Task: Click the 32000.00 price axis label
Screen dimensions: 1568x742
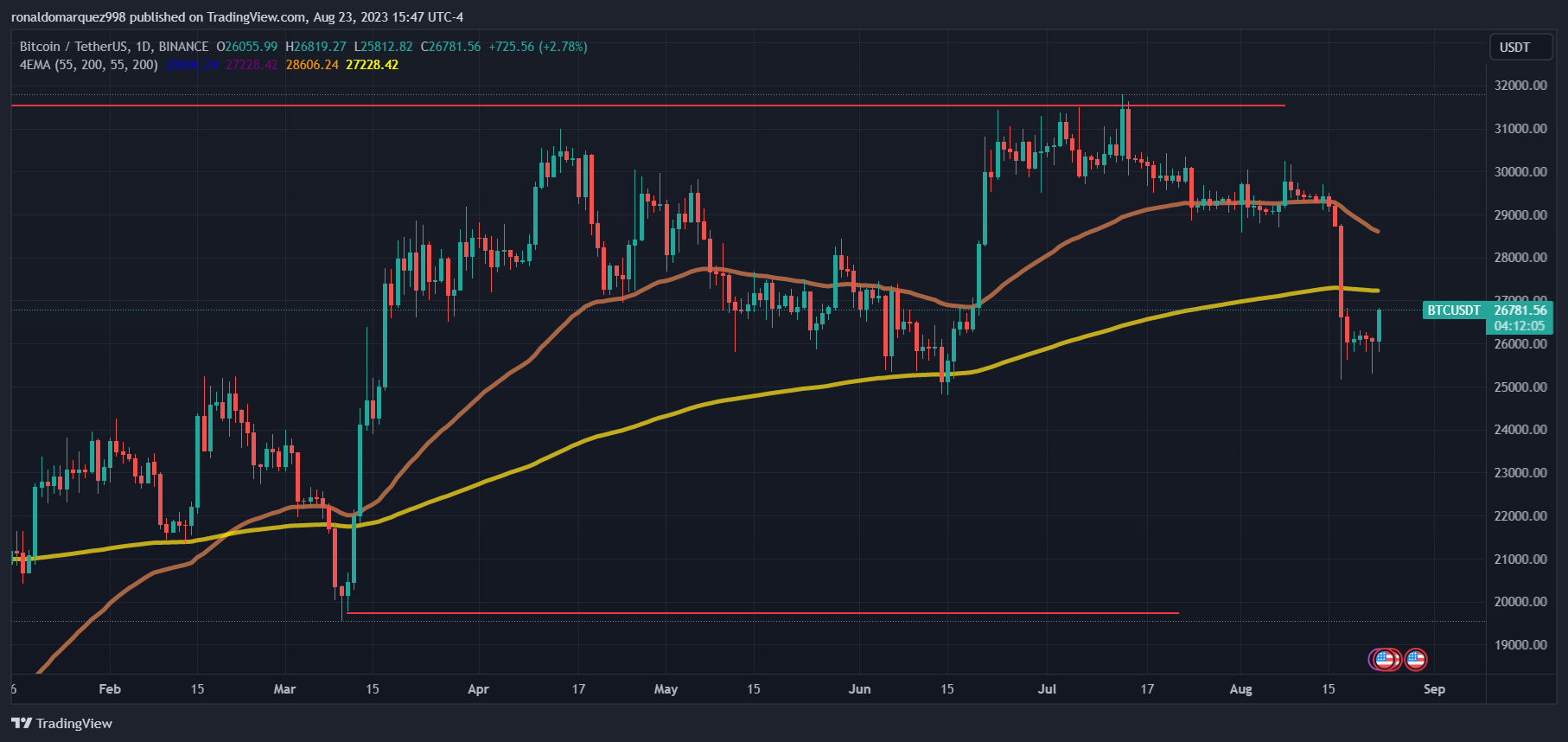Action: (1520, 86)
